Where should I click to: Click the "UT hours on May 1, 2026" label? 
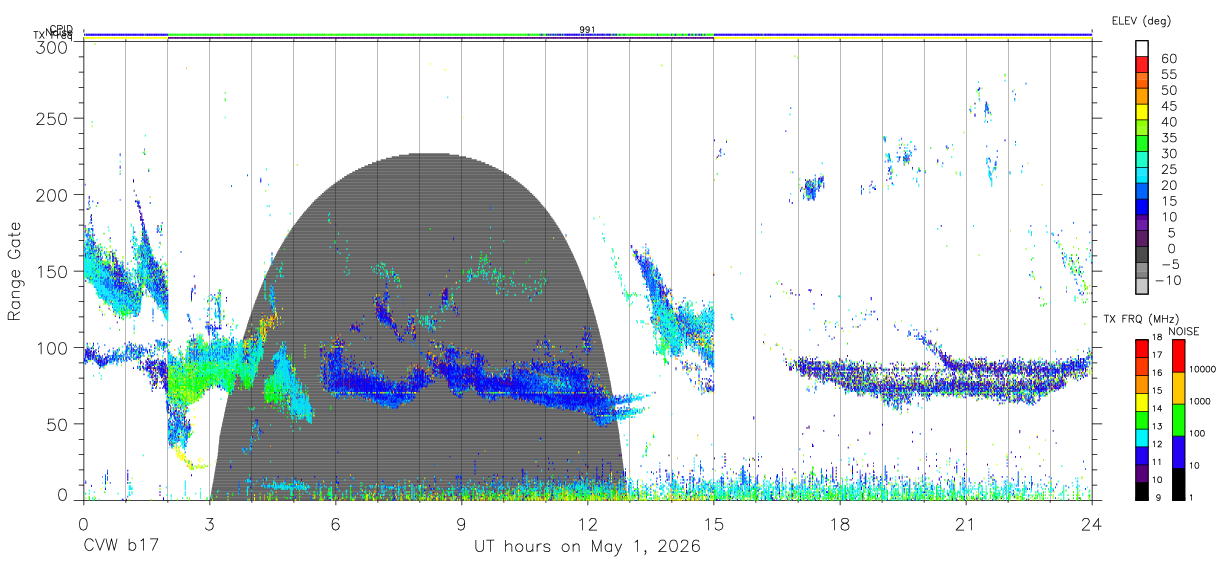[x=587, y=547]
